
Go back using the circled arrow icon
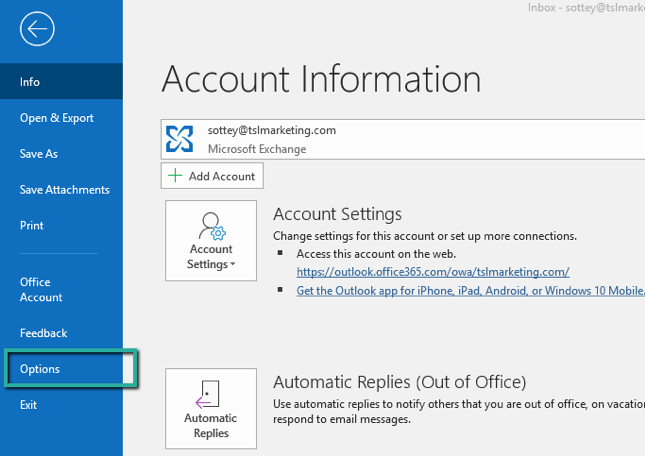pyautogui.click(x=37, y=29)
